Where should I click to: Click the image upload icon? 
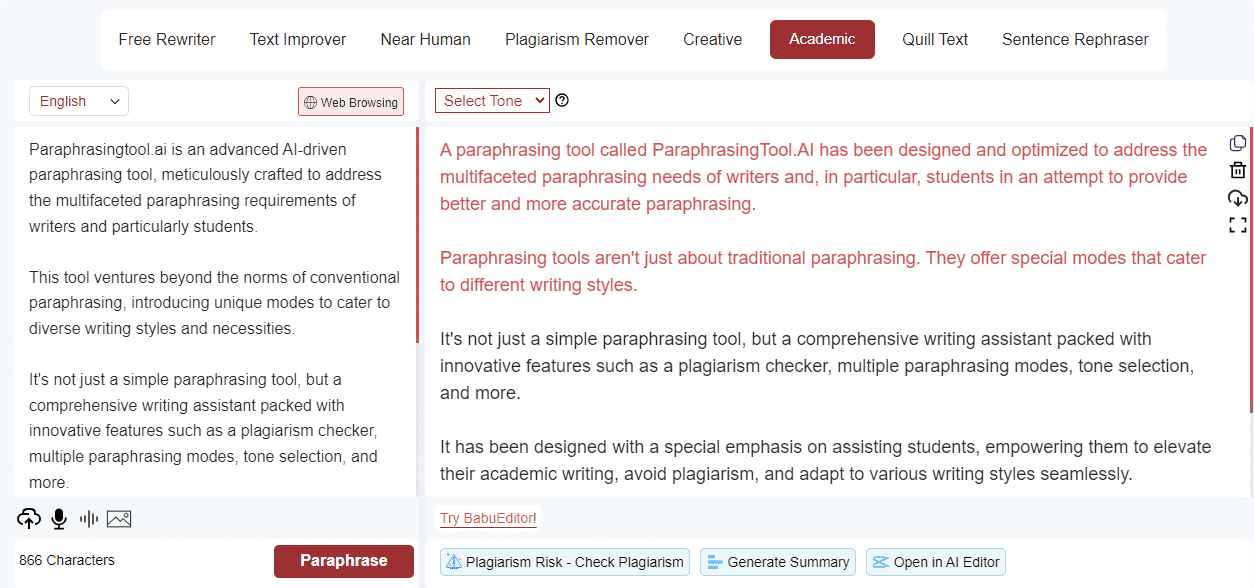pos(119,519)
